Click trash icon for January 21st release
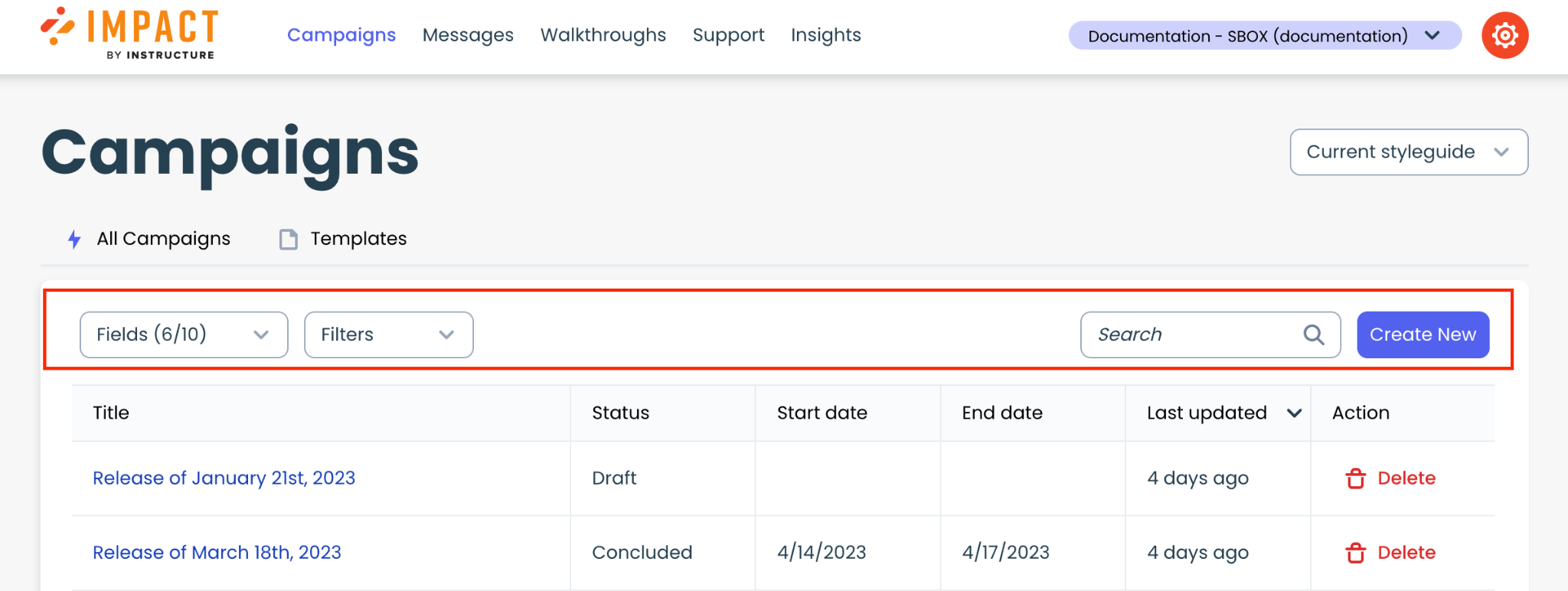Image resolution: width=1568 pixels, height=591 pixels. (1355, 478)
